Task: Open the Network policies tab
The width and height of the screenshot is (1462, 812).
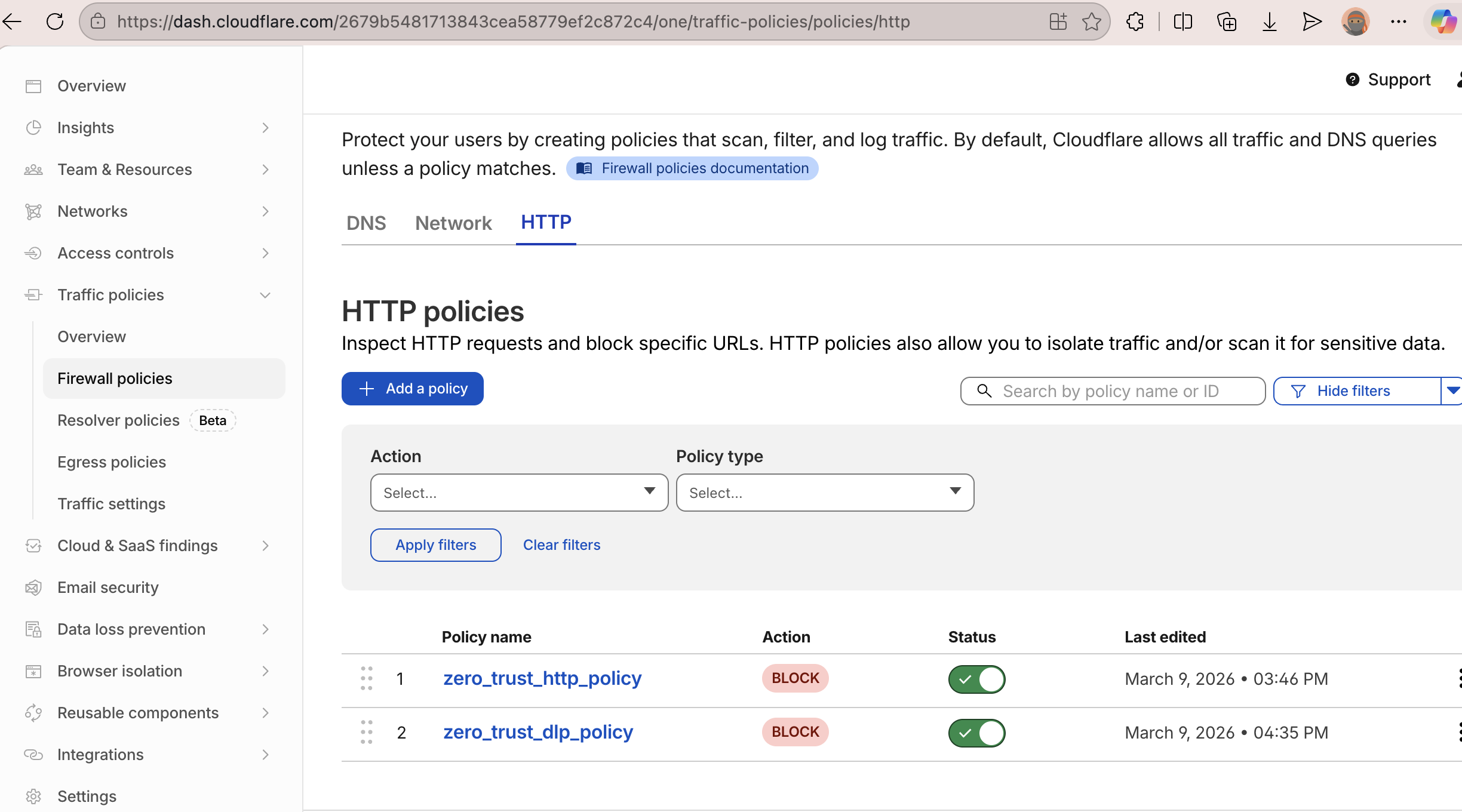Action: click(453, 223)
